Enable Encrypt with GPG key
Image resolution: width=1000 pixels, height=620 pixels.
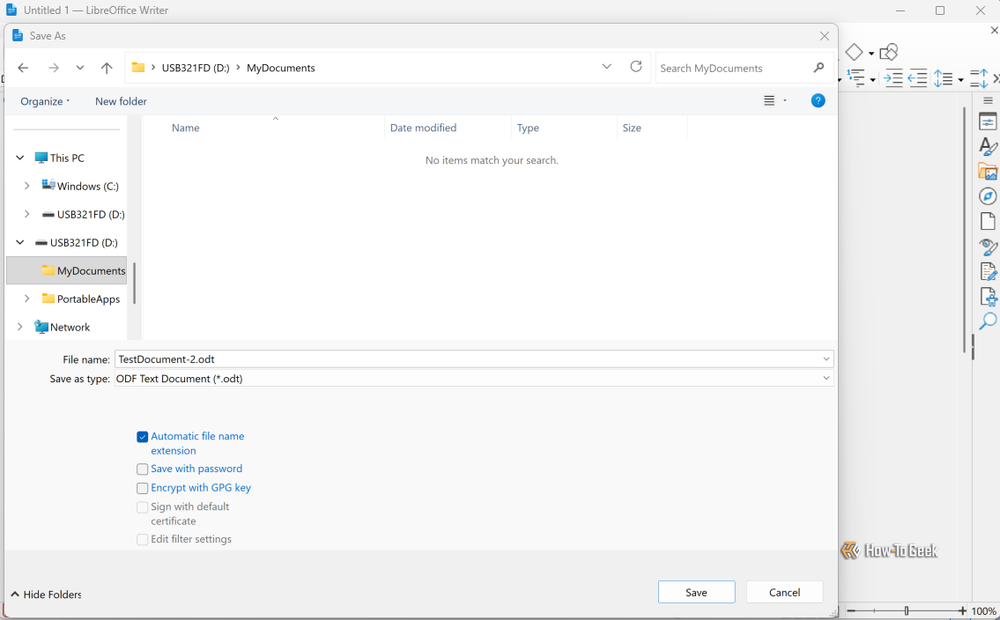click(142, 489)
